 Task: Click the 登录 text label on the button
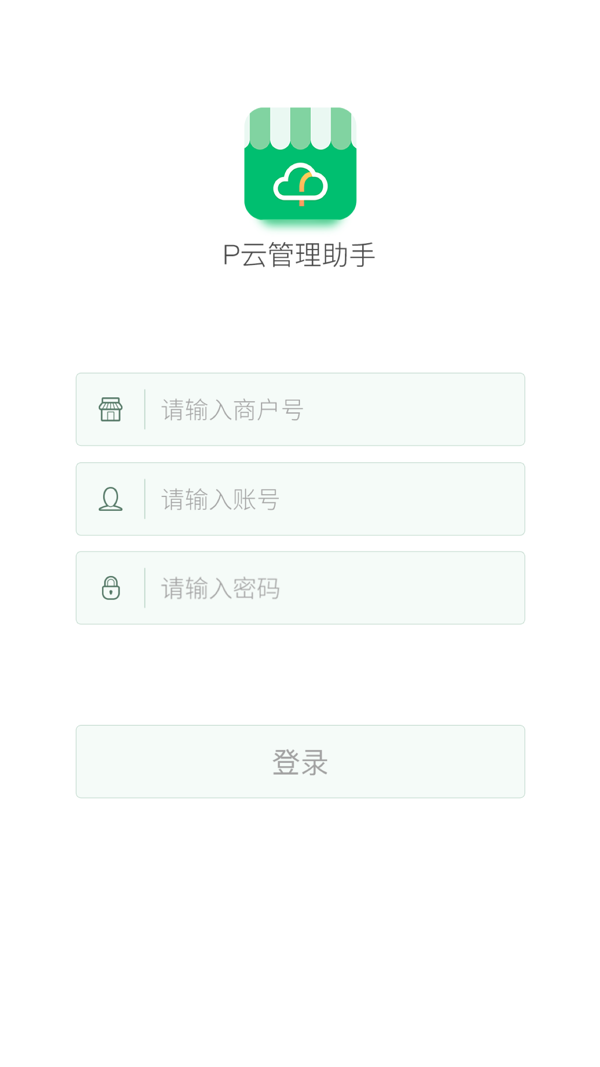[300, 762]
